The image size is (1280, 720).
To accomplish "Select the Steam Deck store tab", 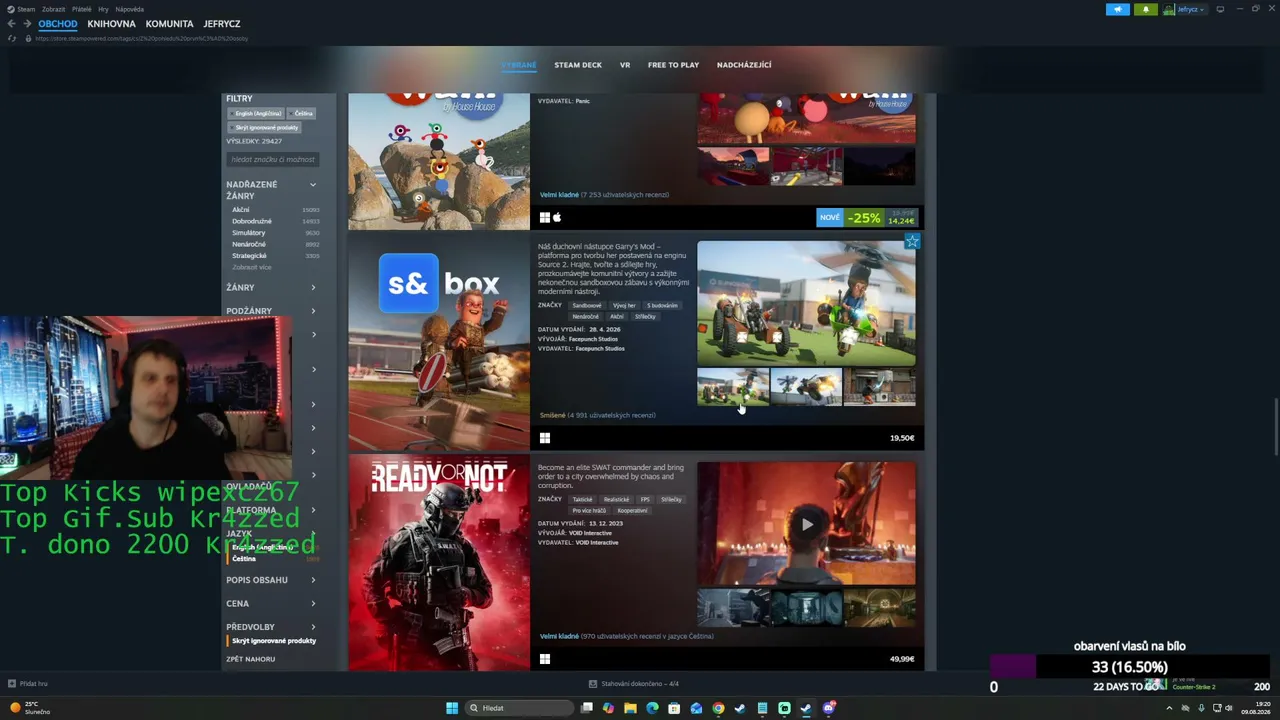I will coord(578,65).
